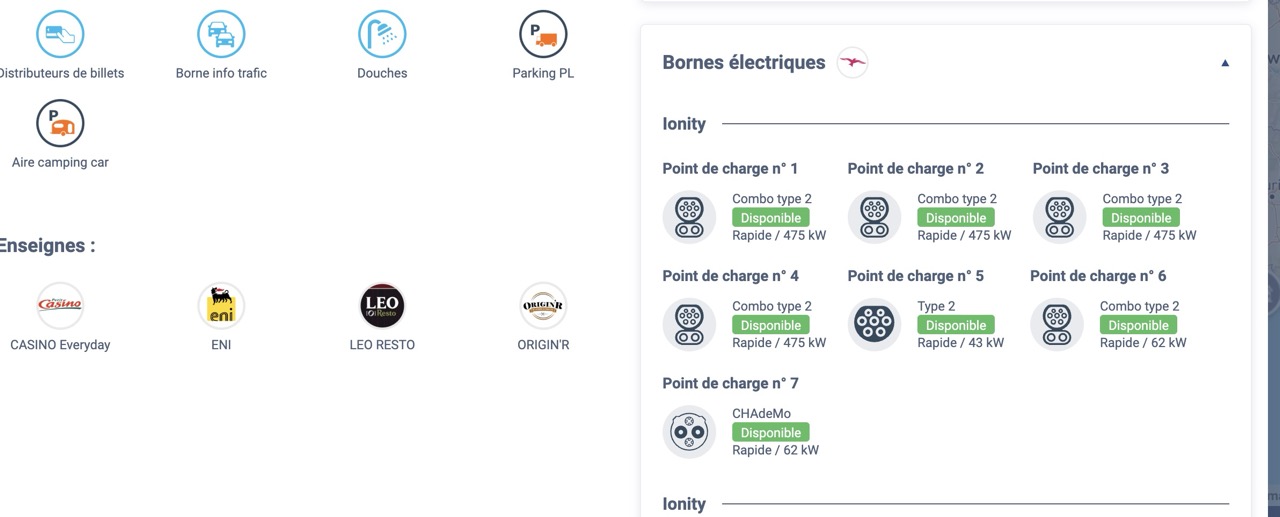Select Point de charge n° 2 heading

[915, 168]
